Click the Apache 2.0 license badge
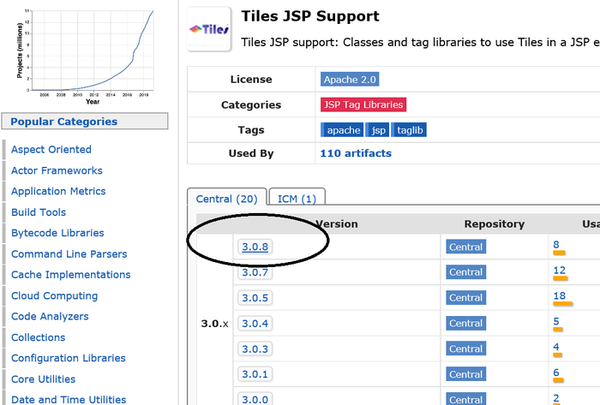This screenshot has width=600, height=405. click(350, 79)
